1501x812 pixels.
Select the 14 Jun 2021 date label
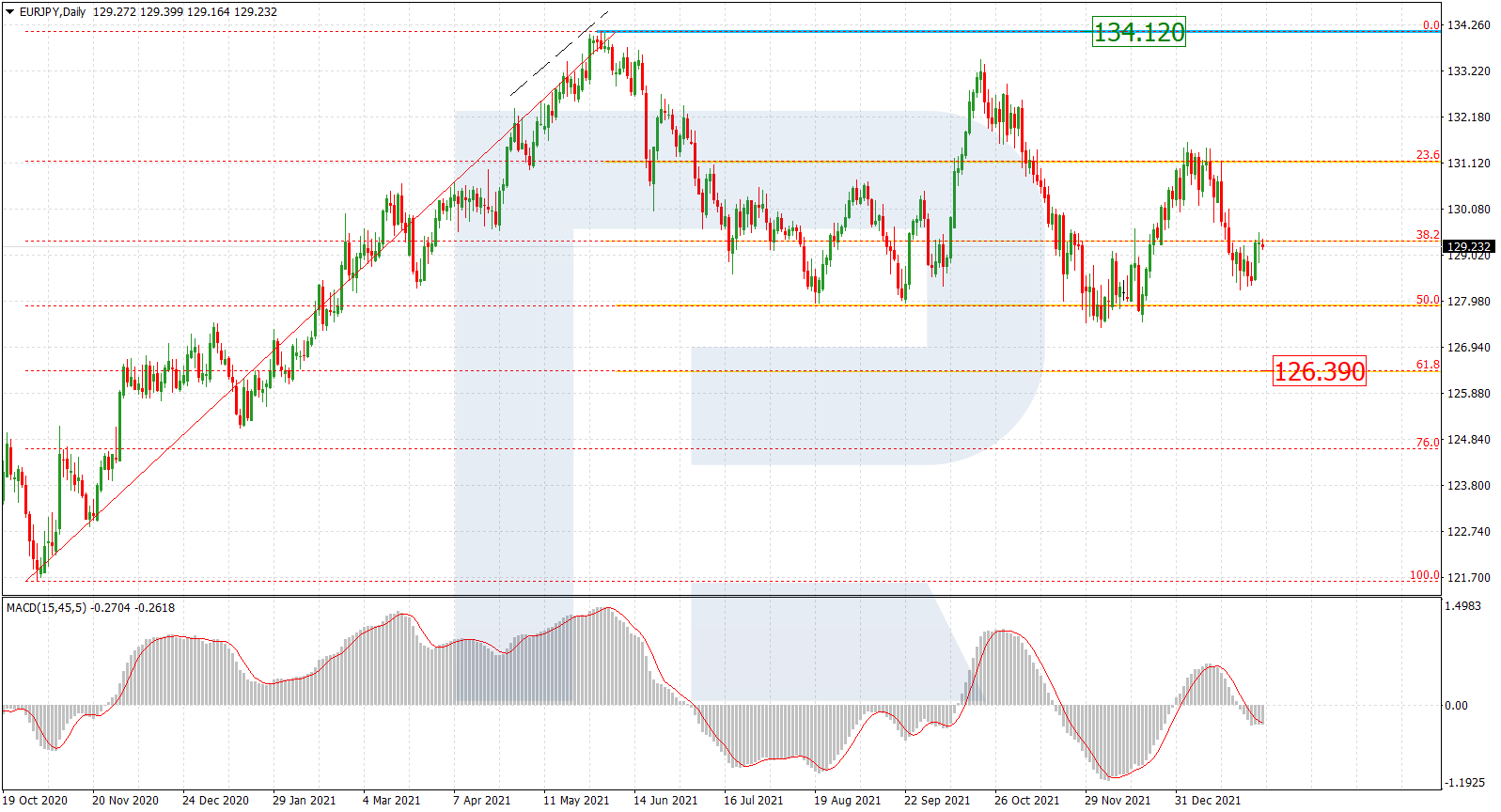(x=665, y=801)
